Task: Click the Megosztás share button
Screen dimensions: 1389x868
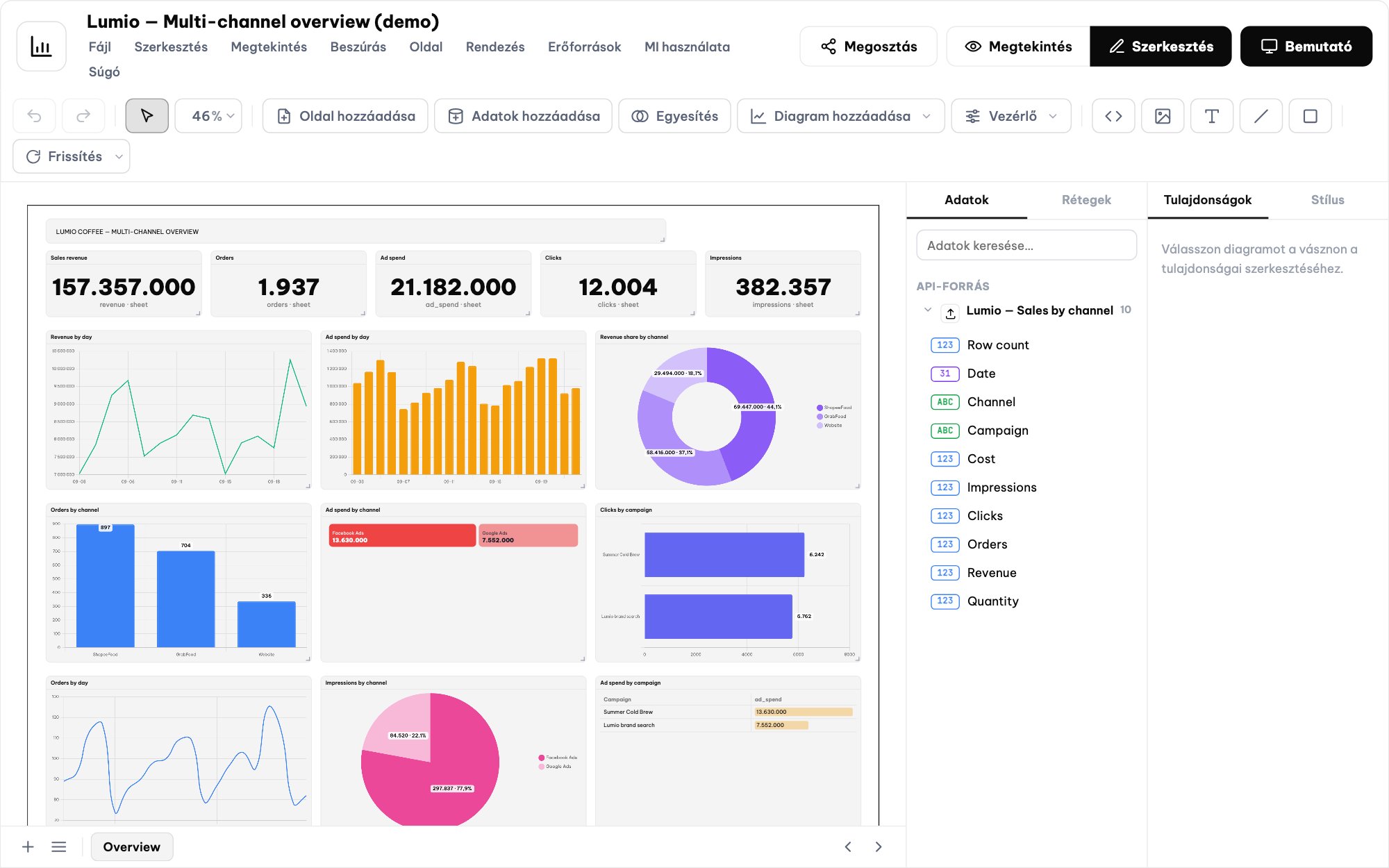Action: pos(868,47)
